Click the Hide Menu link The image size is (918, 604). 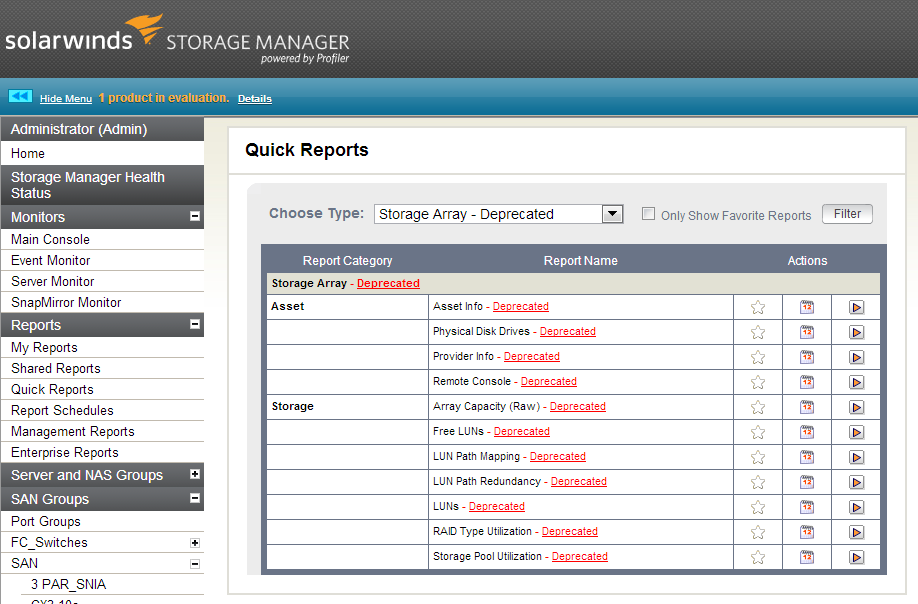tap(66, 99)
